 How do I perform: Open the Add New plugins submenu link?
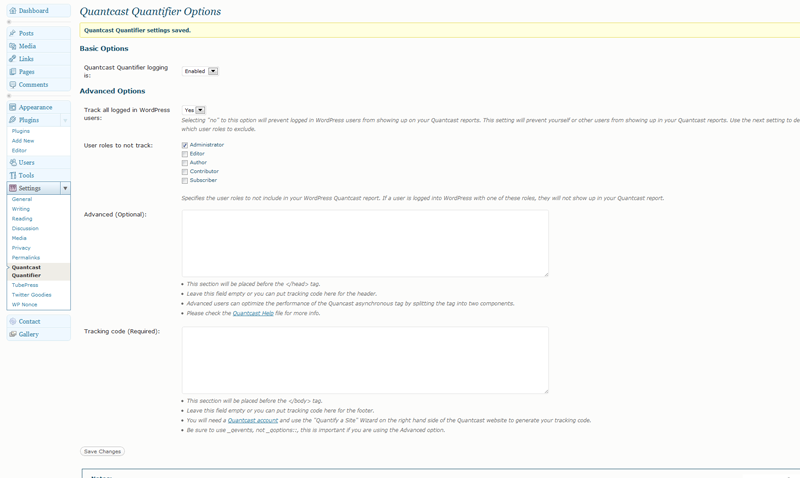23,141
